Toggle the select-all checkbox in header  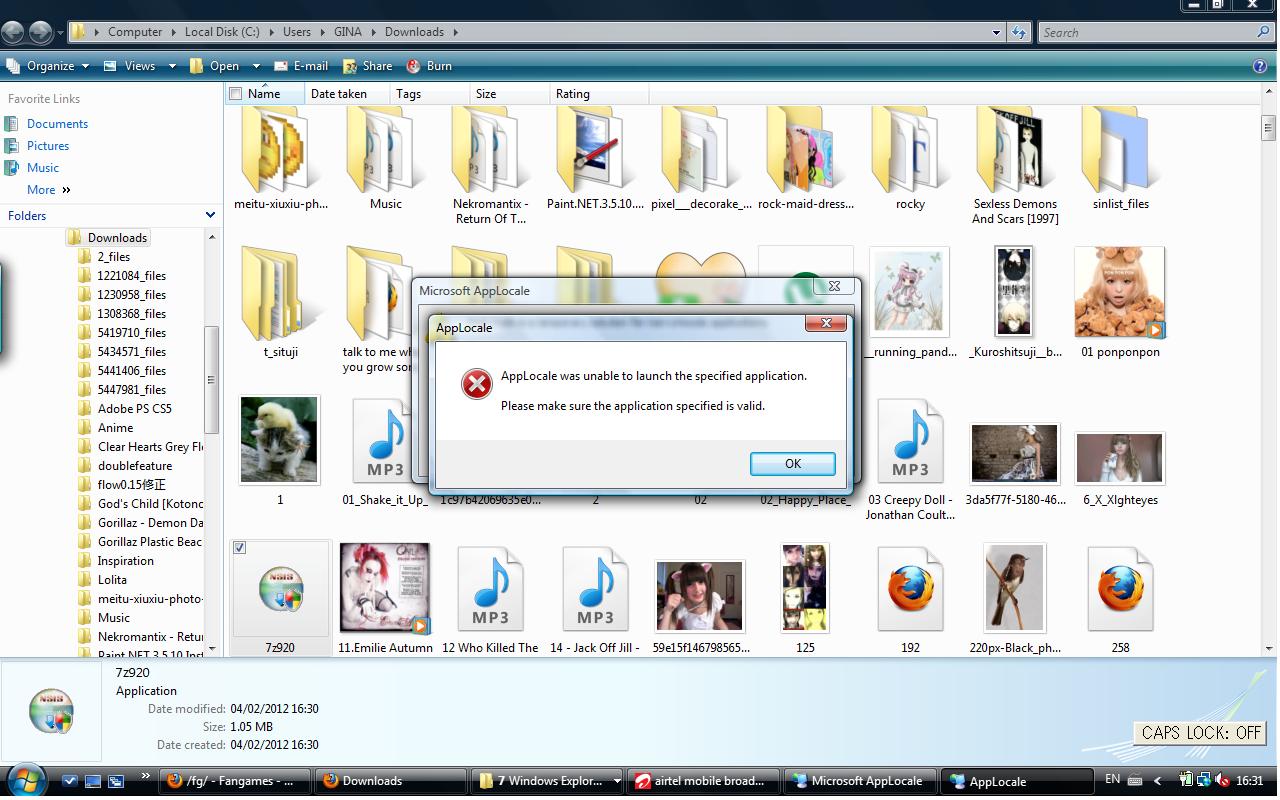pyautogui.click(x=236, y=94)
